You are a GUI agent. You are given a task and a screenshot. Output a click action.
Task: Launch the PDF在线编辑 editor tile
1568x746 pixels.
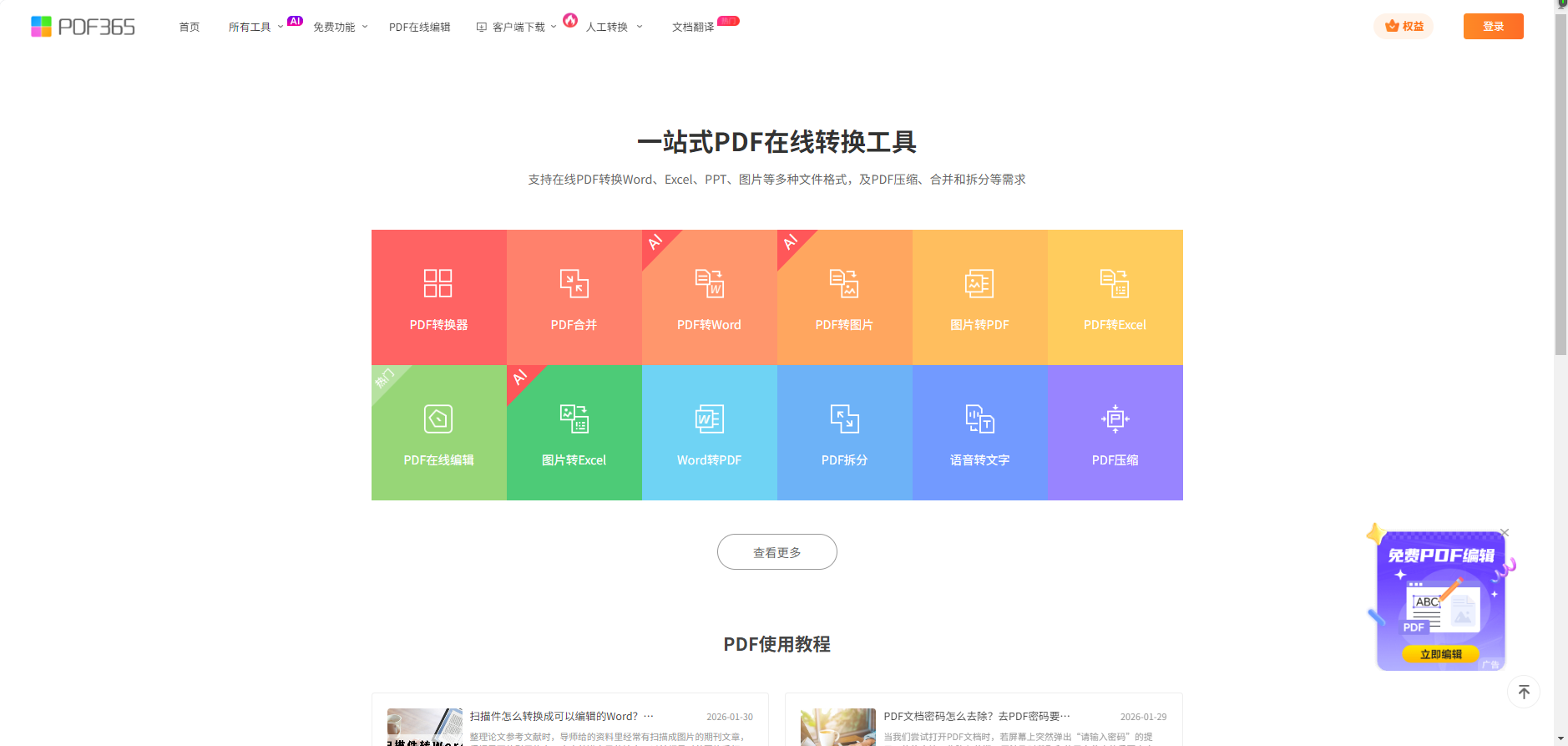(x=438, y=432)
